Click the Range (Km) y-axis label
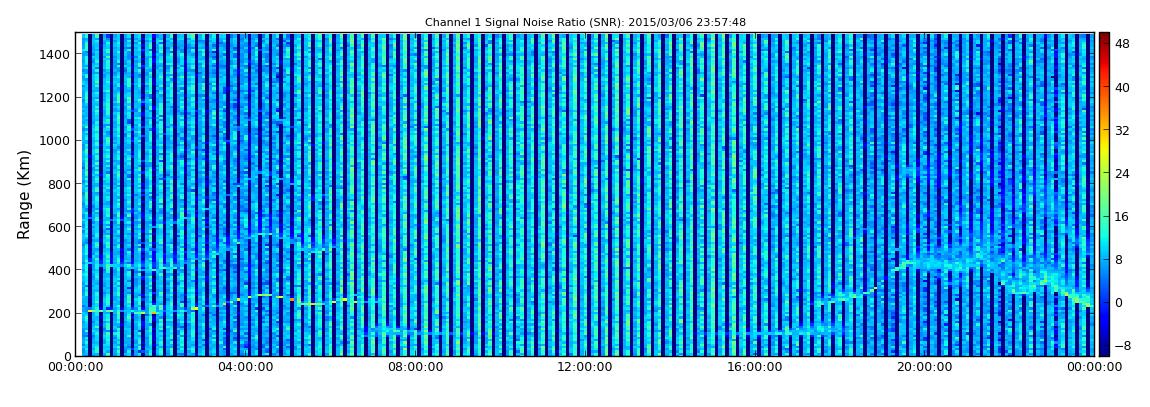 [x=24, y=194]
